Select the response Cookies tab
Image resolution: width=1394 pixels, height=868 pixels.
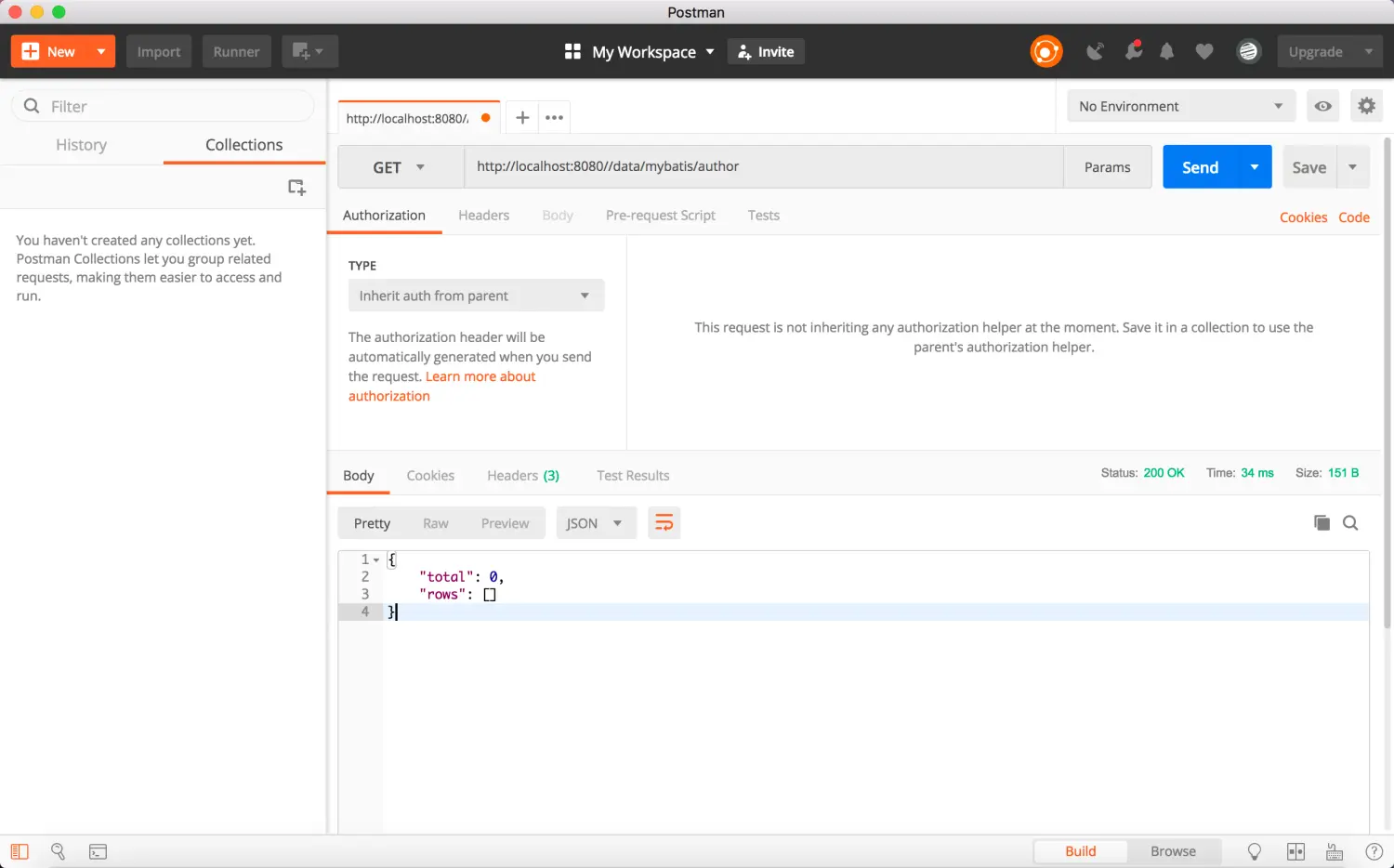pos(430,476)
